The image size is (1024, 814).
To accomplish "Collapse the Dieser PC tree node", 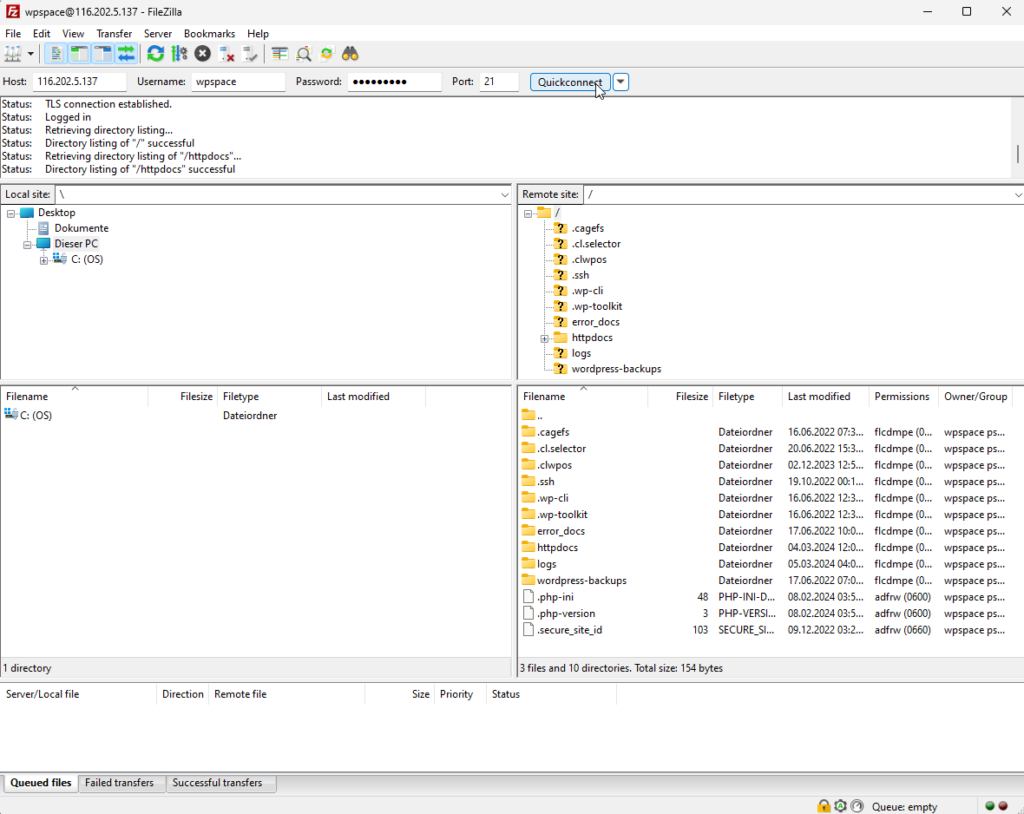I will click(x=27, y=245).
